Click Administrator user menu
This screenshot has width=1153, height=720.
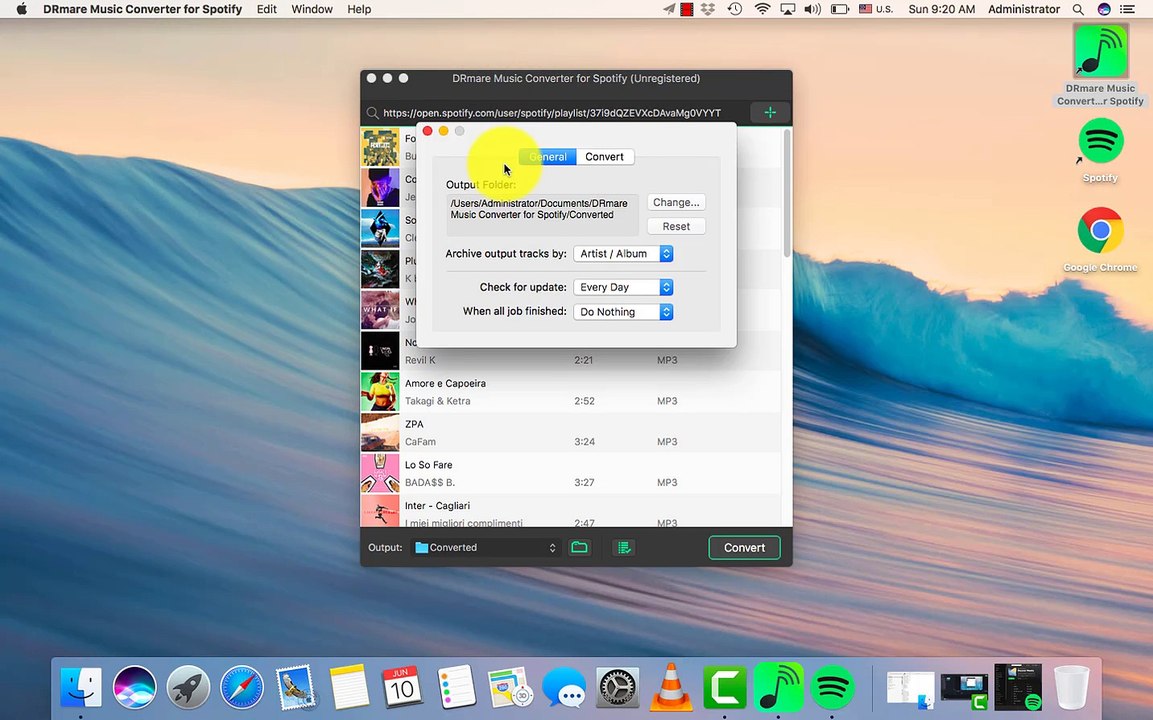[x=1024, y=10]
